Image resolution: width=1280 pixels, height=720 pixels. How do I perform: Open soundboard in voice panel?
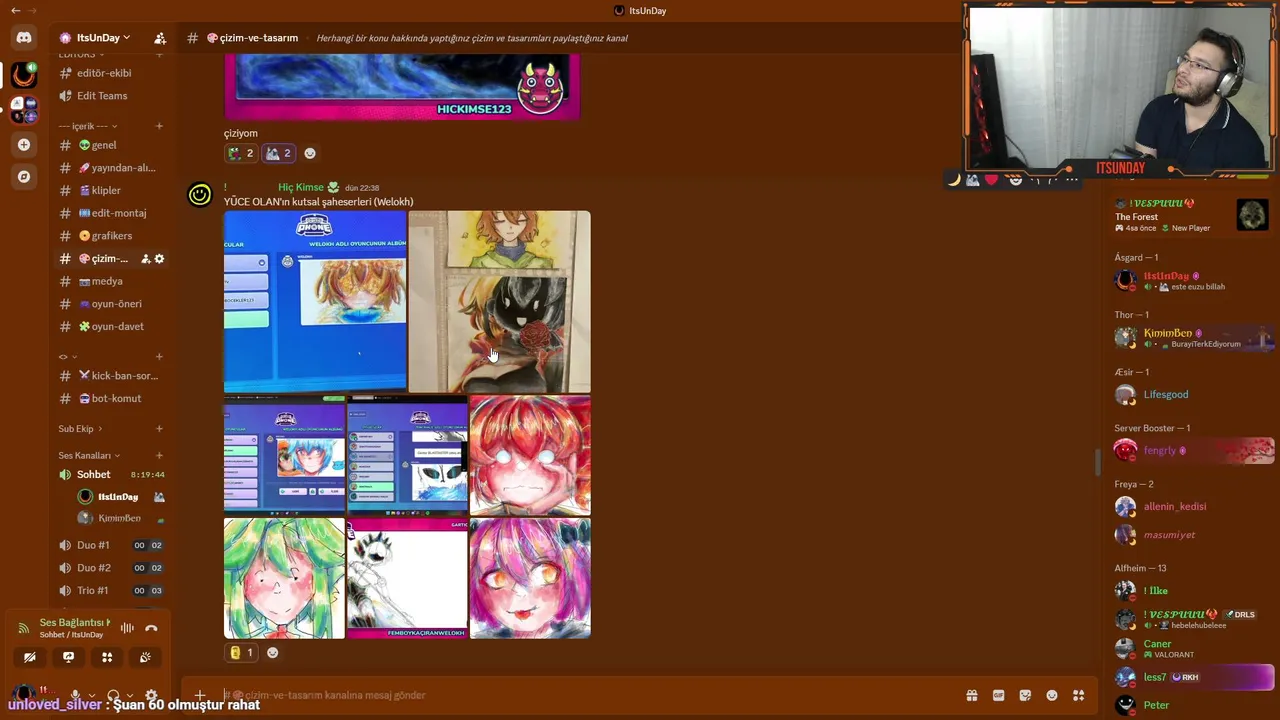[145, 657]
